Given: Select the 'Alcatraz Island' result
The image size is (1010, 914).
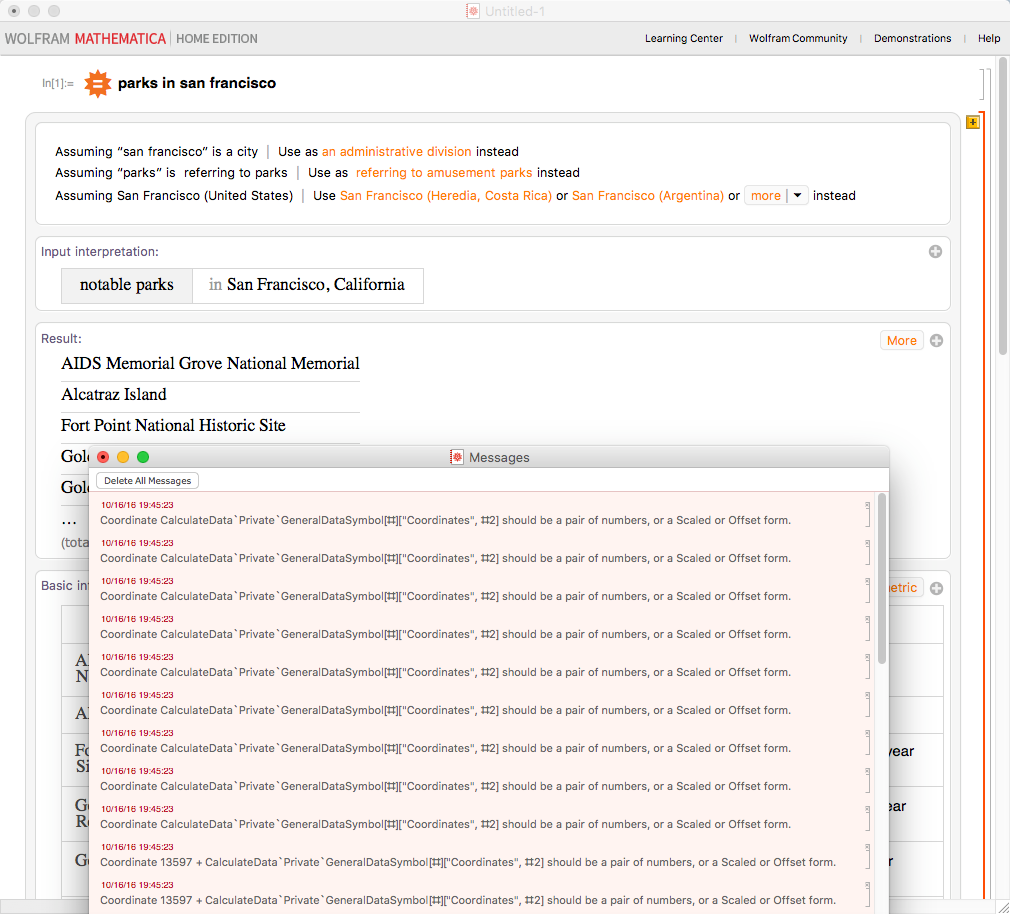Looking at the screenshot, I should [x=114, y=395].
